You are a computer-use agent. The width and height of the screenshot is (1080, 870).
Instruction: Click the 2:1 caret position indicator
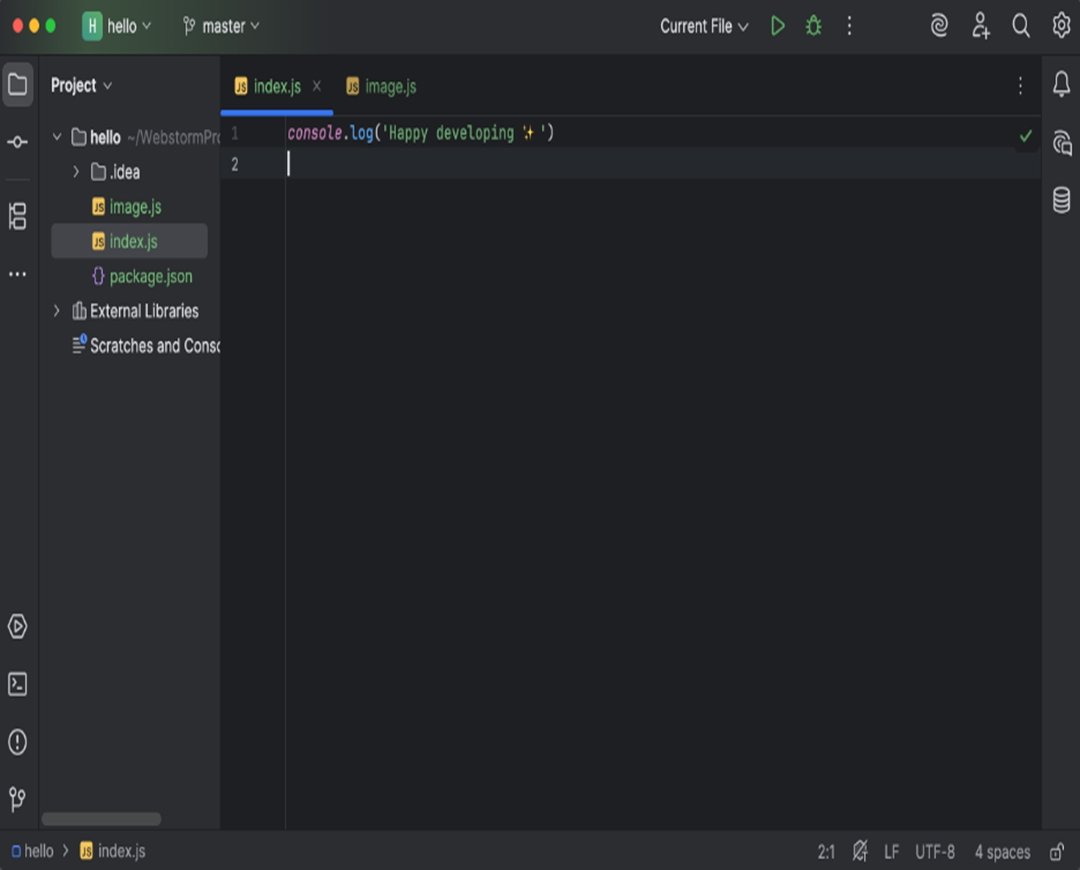pos(826,852)
